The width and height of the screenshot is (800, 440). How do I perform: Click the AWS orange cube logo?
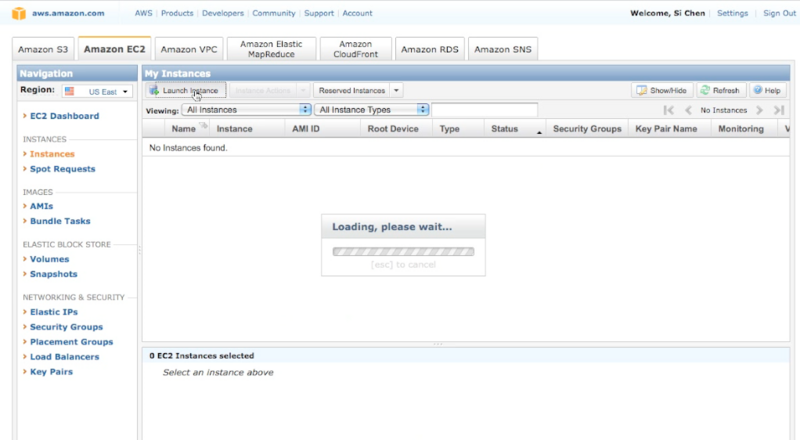[x=19, y=13]
